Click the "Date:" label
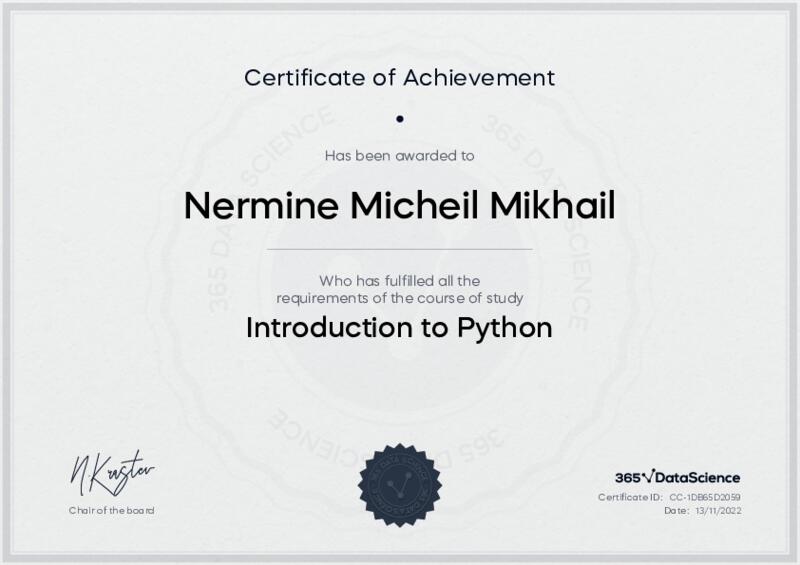Image resolution: width=800 pixels, height=565 pixels. pos(677,510)
